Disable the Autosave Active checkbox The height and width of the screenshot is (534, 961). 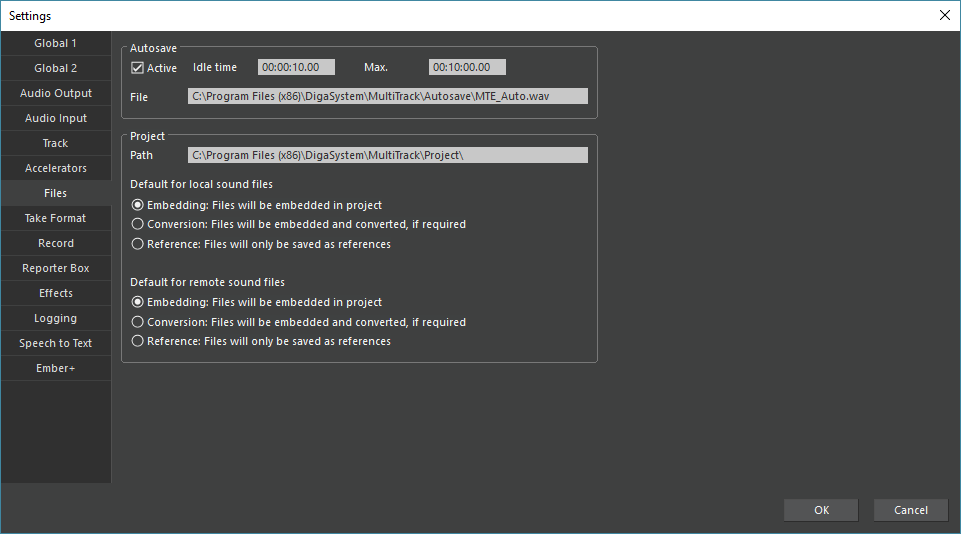[138, 68]
